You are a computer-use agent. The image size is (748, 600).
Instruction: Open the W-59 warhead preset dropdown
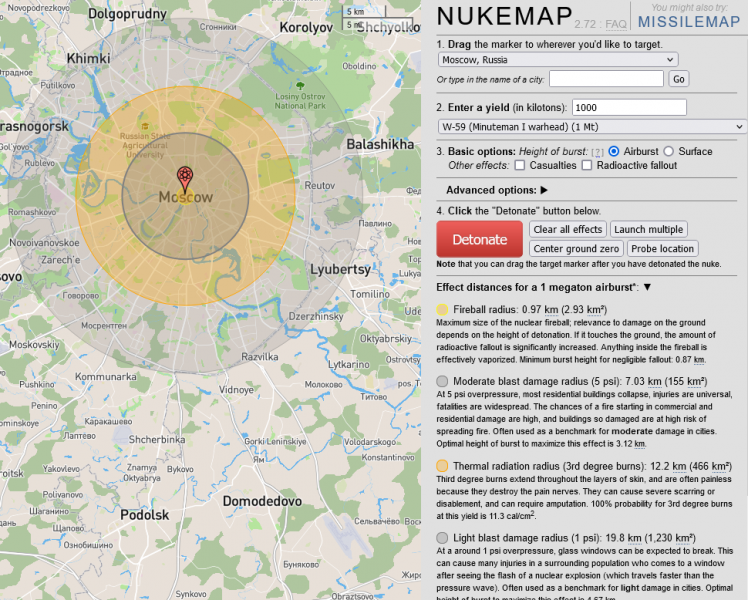(x=592, y=127)
